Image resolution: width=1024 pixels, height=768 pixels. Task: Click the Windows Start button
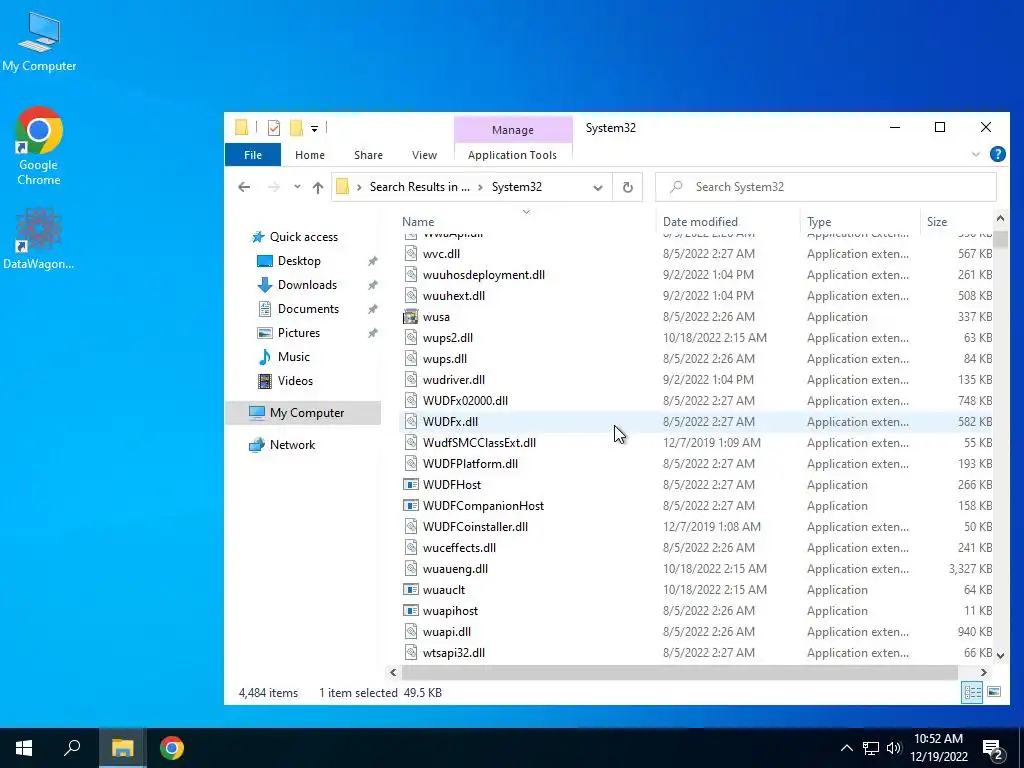click(x=24, y=748)
